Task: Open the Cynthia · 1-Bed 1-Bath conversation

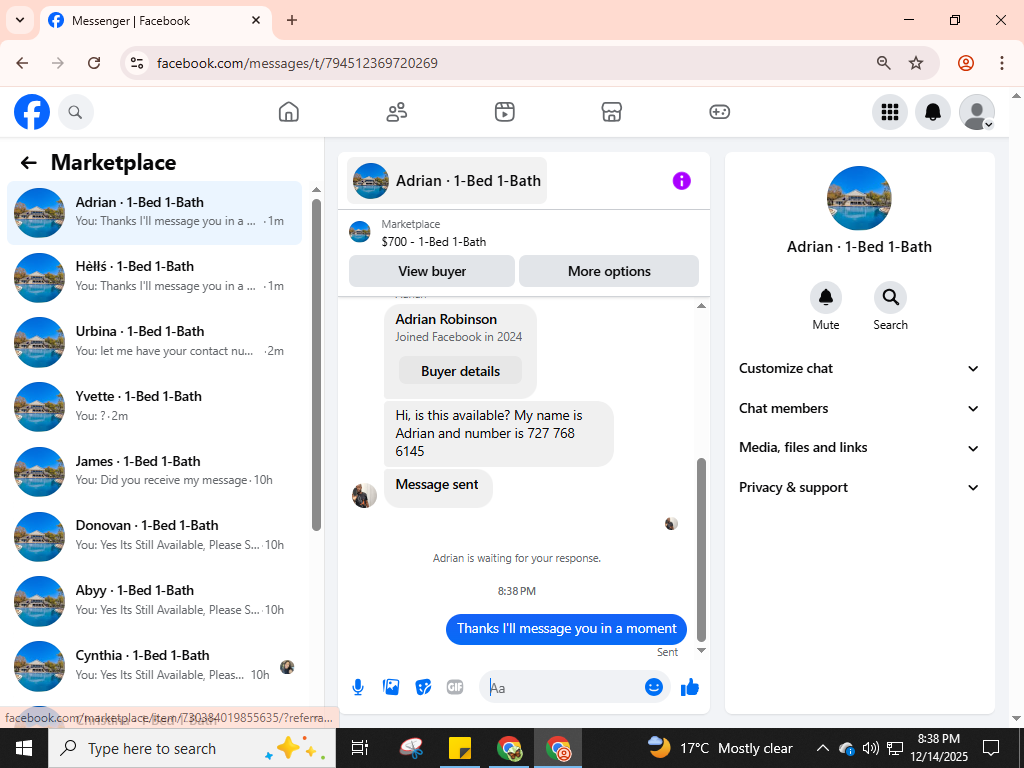Action: (154, 665)
